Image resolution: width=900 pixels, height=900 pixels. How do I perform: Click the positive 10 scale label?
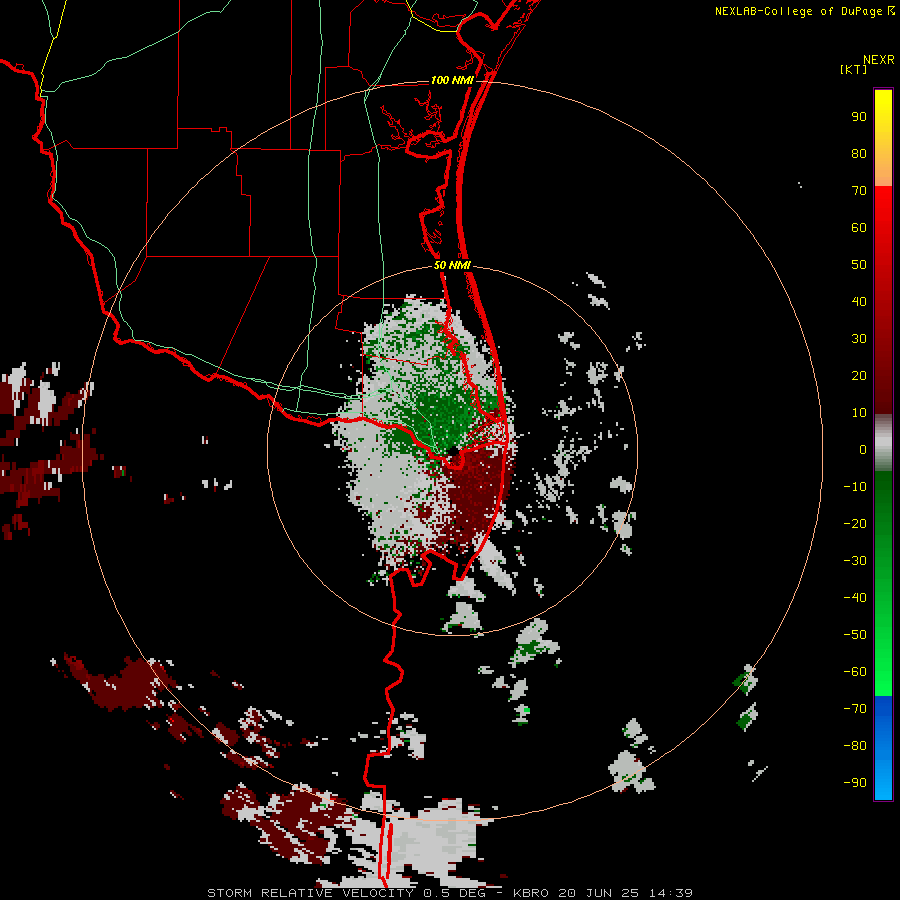click(859, 413)
